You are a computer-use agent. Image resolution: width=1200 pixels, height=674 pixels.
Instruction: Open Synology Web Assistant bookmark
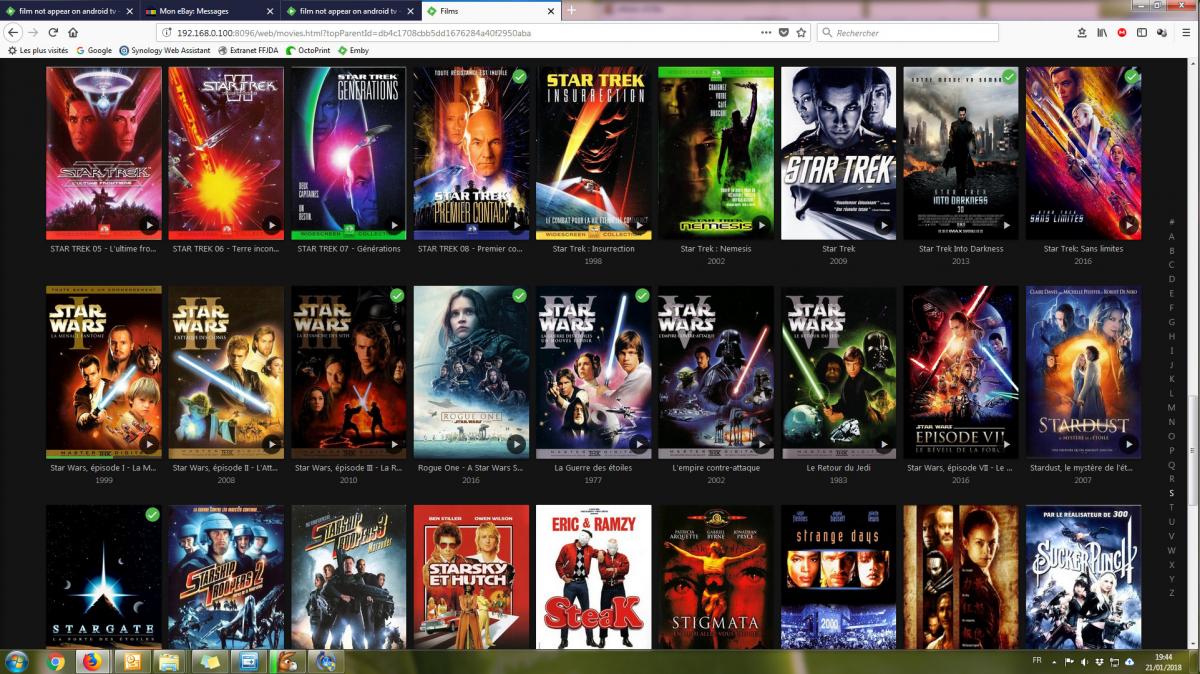click(165, 50)
